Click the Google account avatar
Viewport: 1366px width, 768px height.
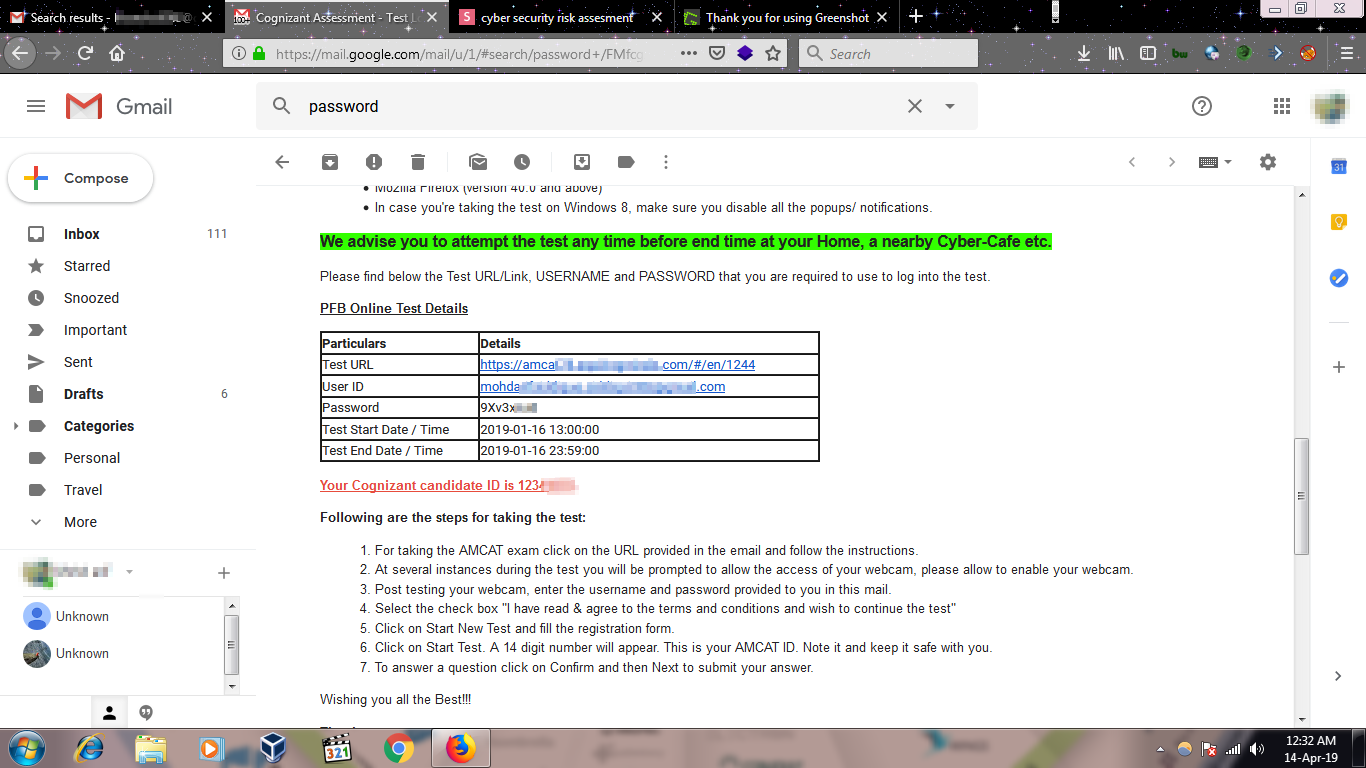(1331, 106)
